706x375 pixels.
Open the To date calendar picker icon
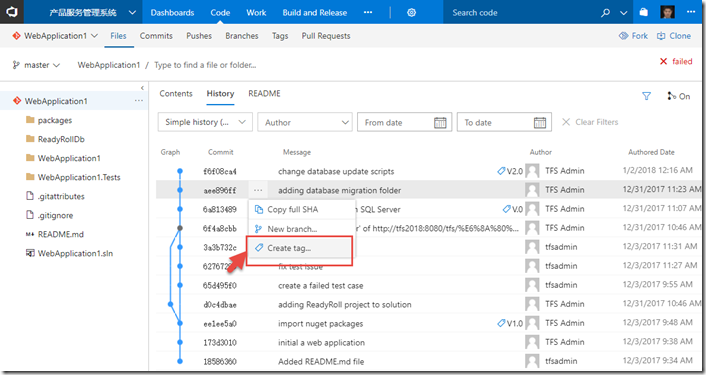pos(540,122)
